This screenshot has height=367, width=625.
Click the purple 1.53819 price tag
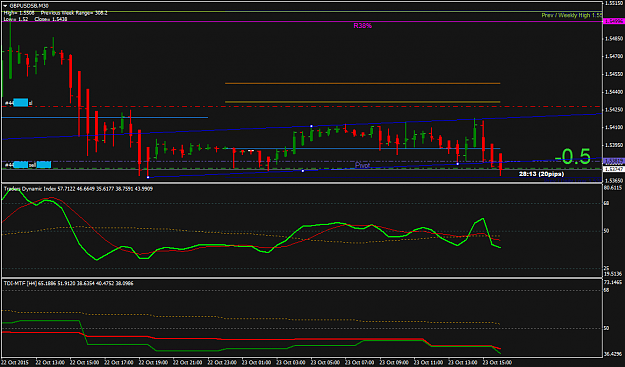point(613,161)
